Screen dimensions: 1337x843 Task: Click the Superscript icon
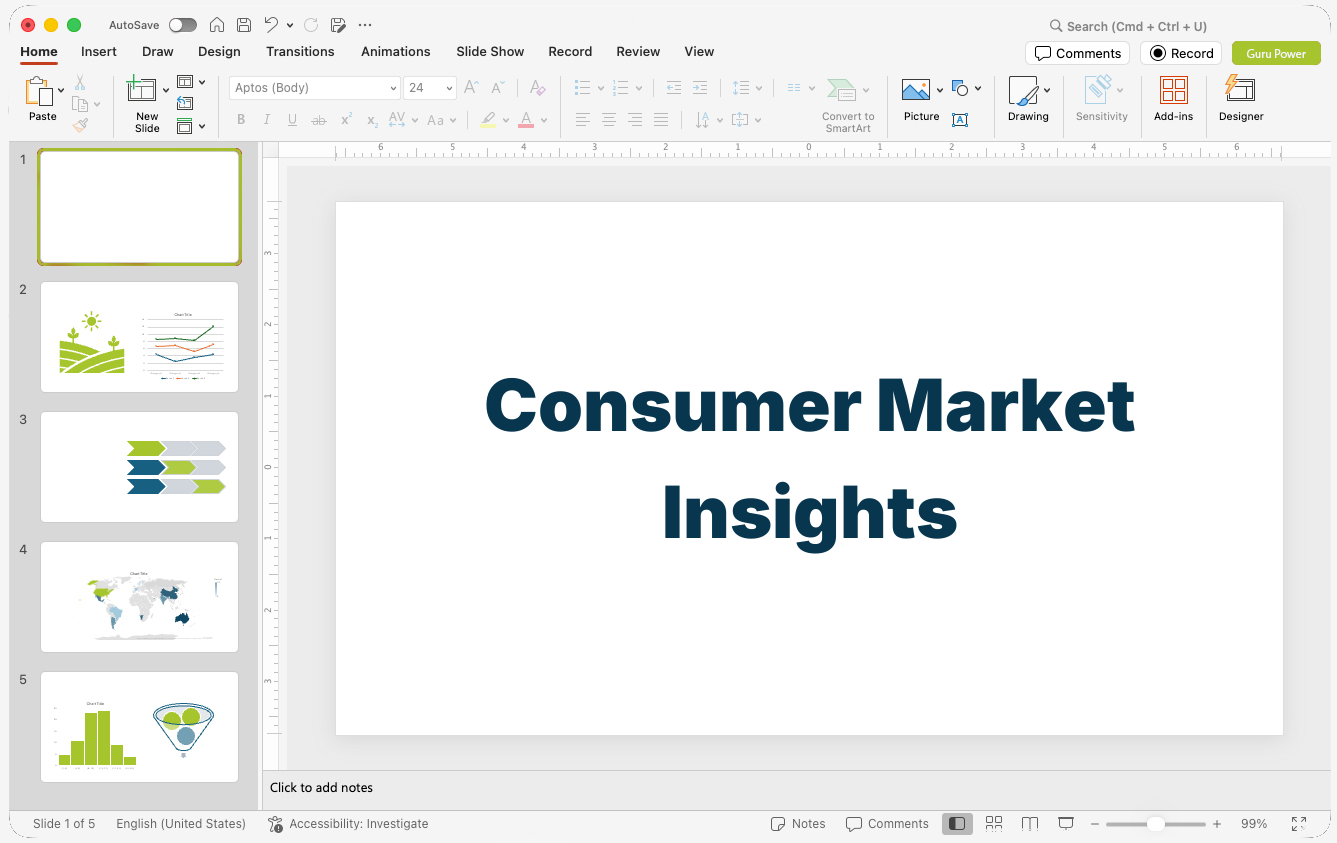click(346, 120)
